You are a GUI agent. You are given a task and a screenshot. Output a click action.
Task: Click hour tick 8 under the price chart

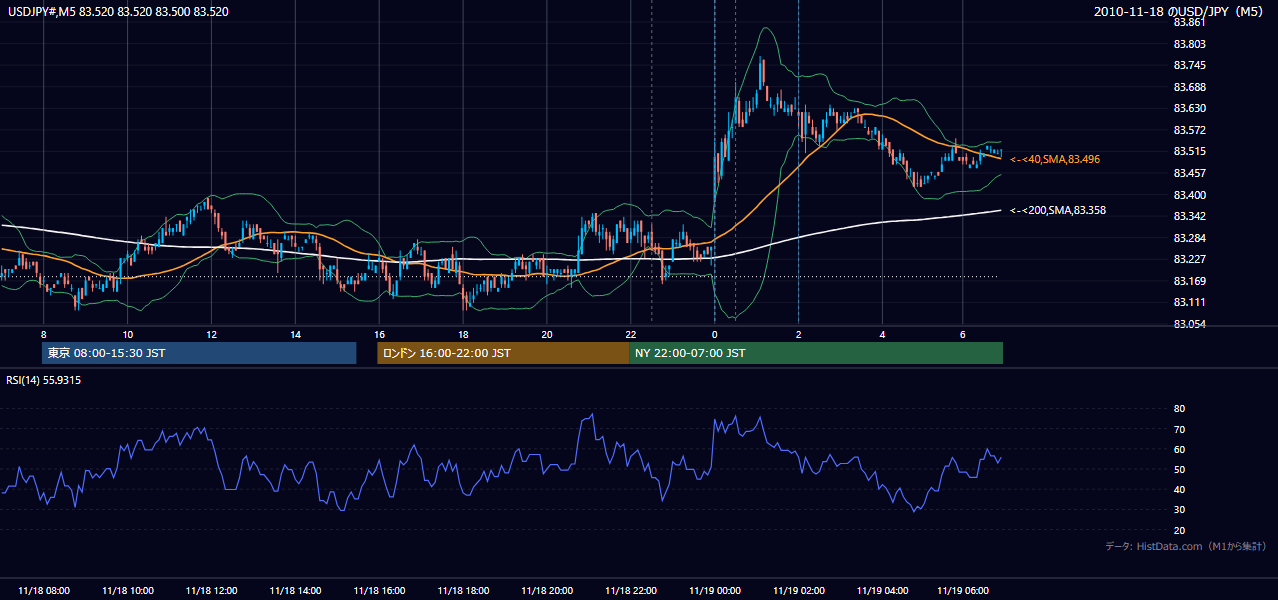(44, 334)
